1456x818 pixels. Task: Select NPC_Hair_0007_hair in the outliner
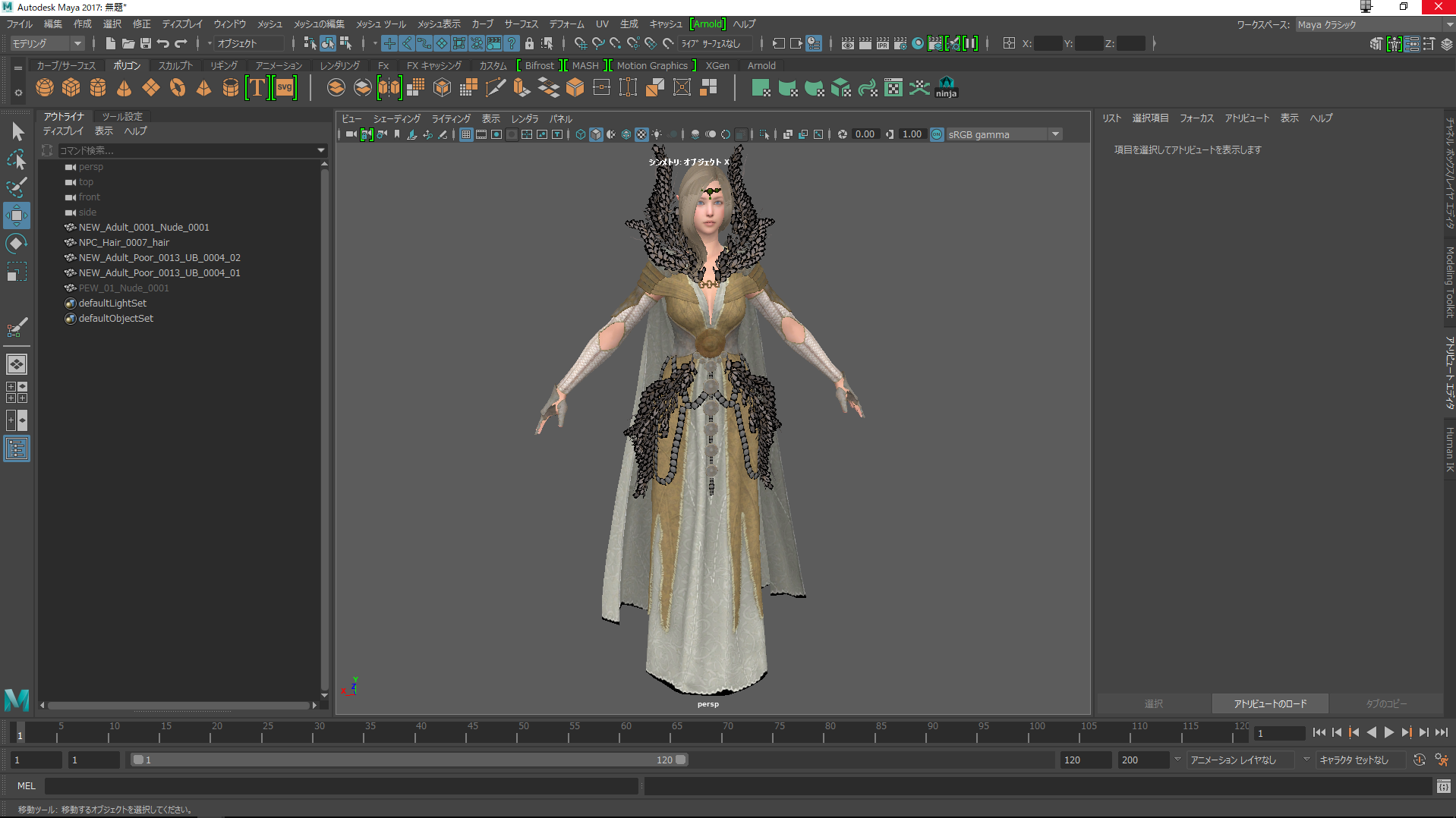click(124, 243)
